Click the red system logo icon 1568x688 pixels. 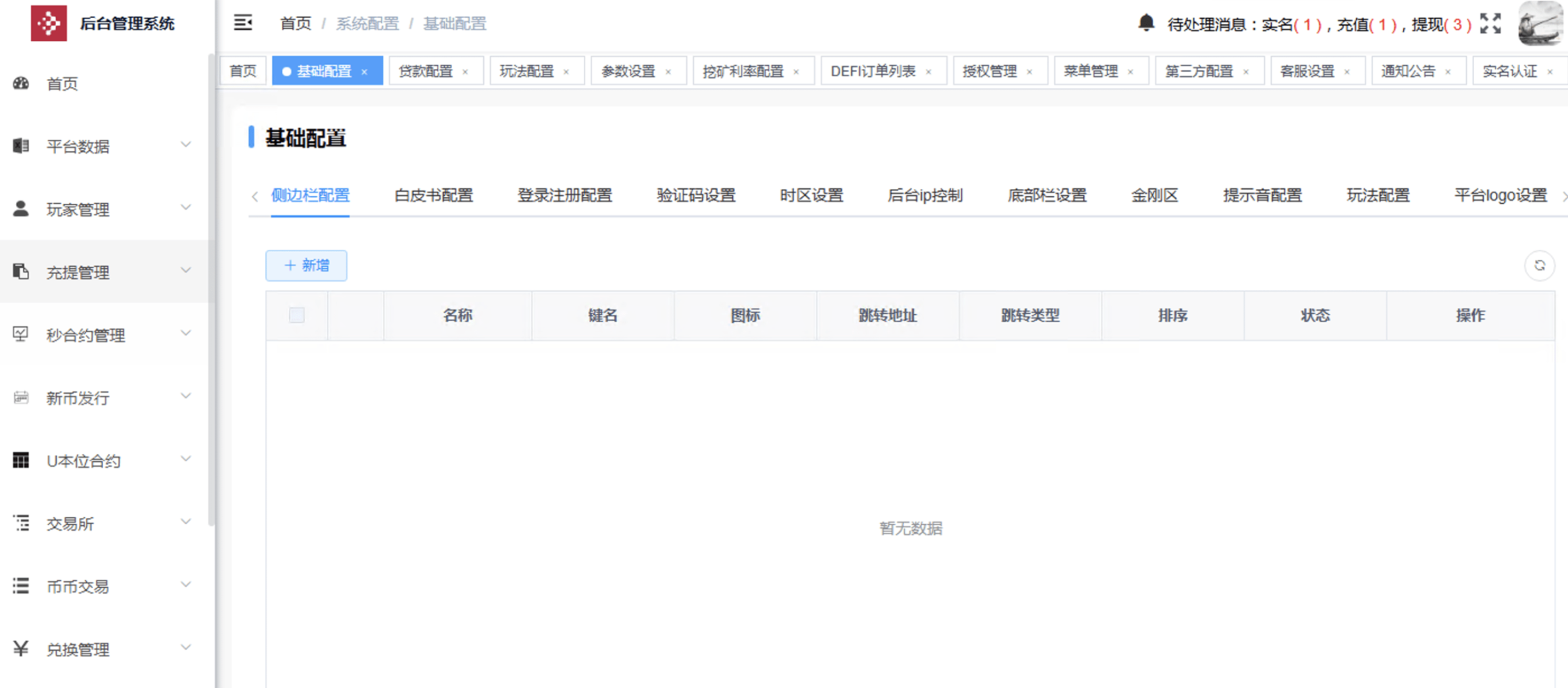[x=49, y=23]
